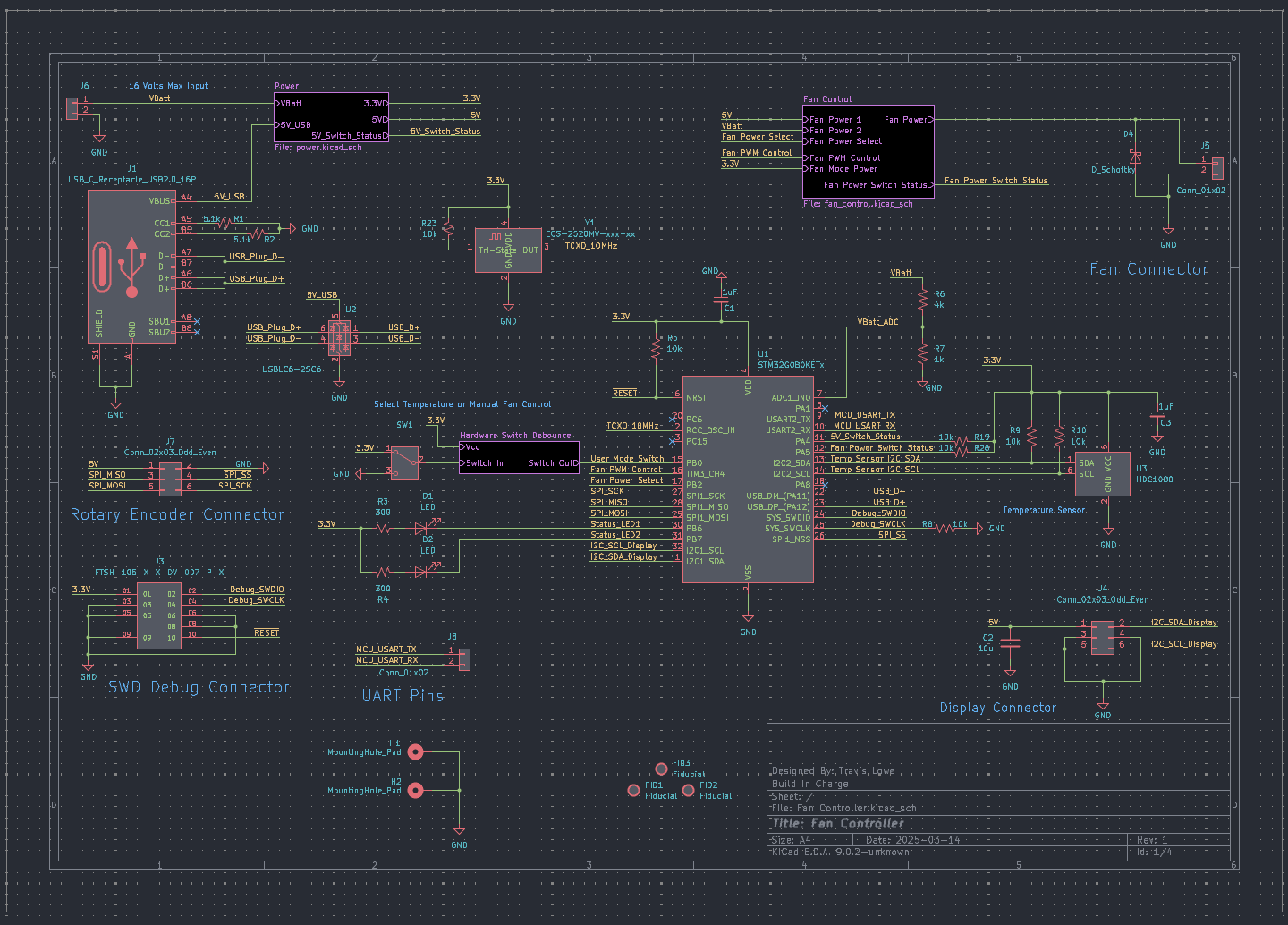This screenshot has width=1288, height=925.
Task: Select resistor R3 300 ohm symbol
Action: (x=382, y=529)
